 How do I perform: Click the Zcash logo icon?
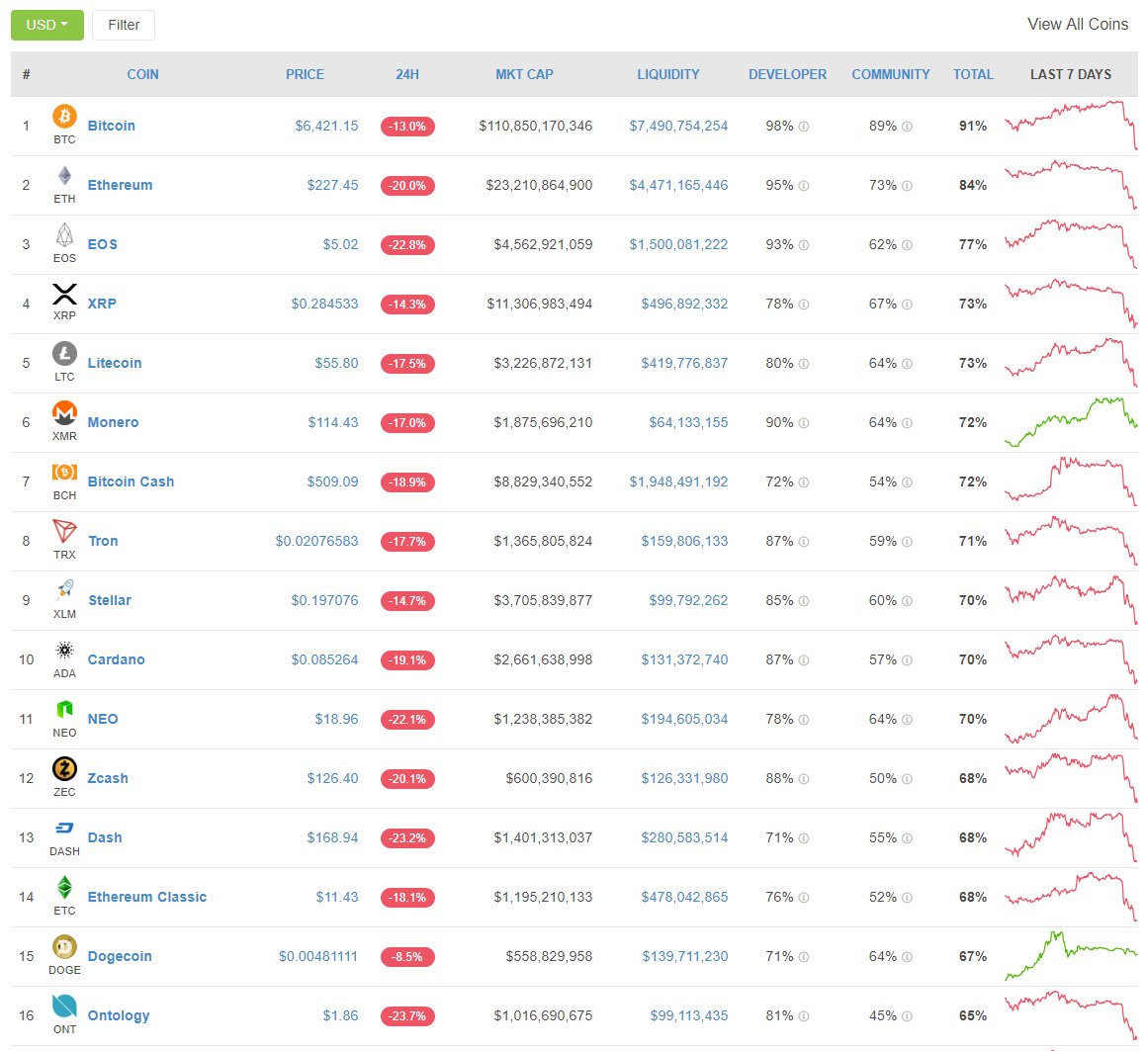coord(64,768)
